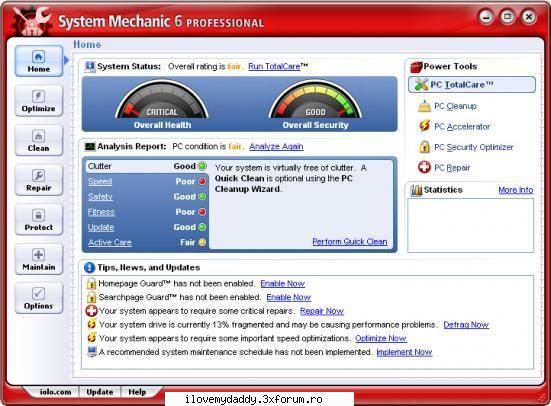Image resolution: width=551 pixels, height=406 pixels.
Task: Click the Optimize Now link
Action: point(381,338)
